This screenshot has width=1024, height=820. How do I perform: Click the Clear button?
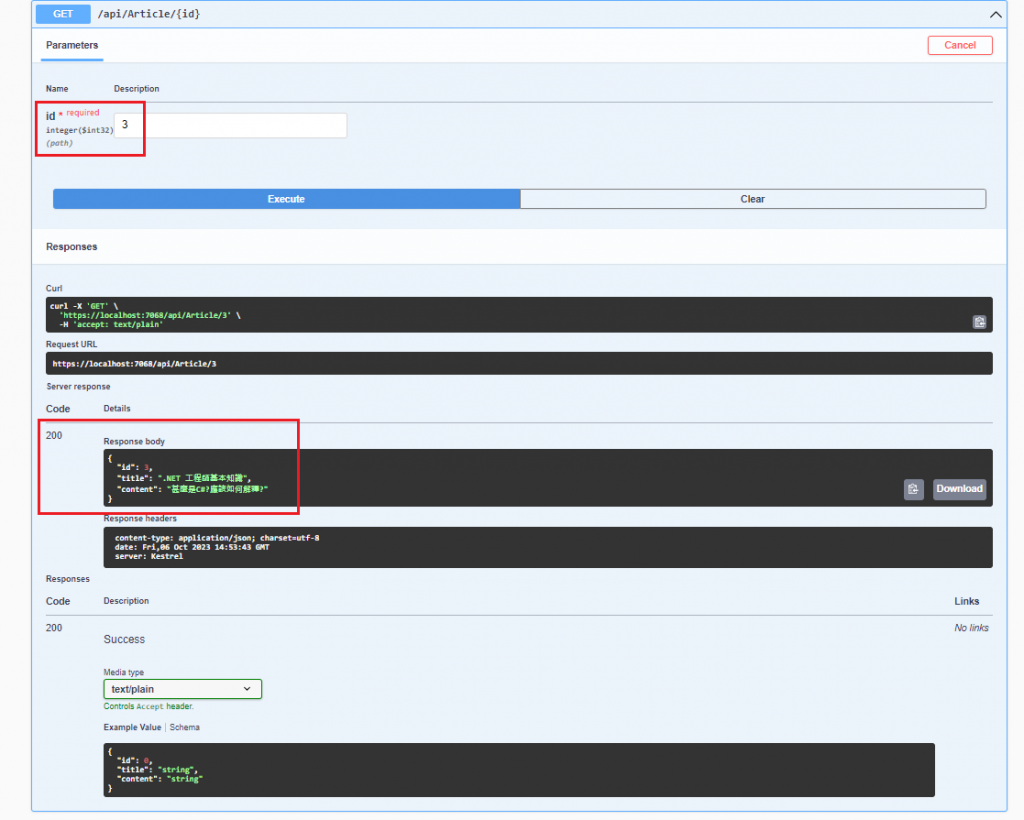click(752, 199)
